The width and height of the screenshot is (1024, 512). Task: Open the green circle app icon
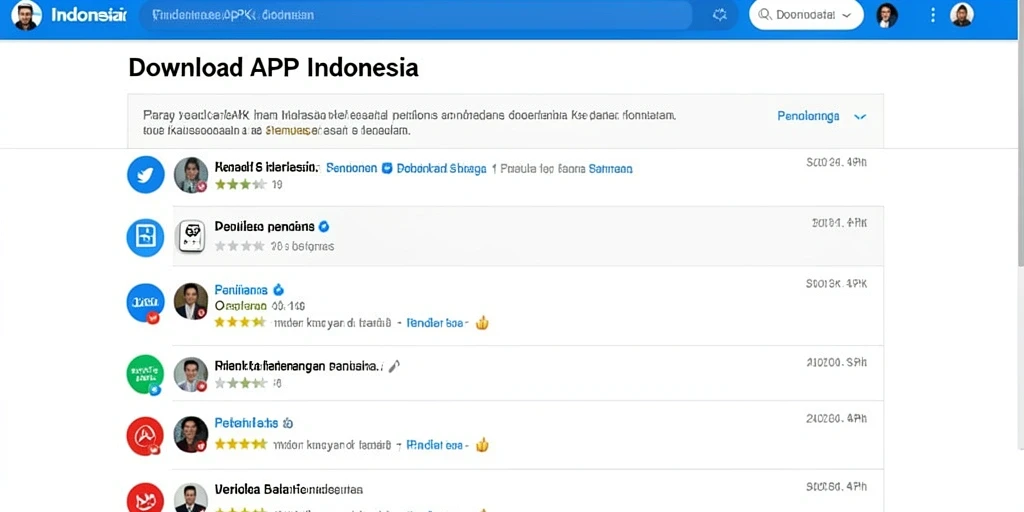point(145,374)
